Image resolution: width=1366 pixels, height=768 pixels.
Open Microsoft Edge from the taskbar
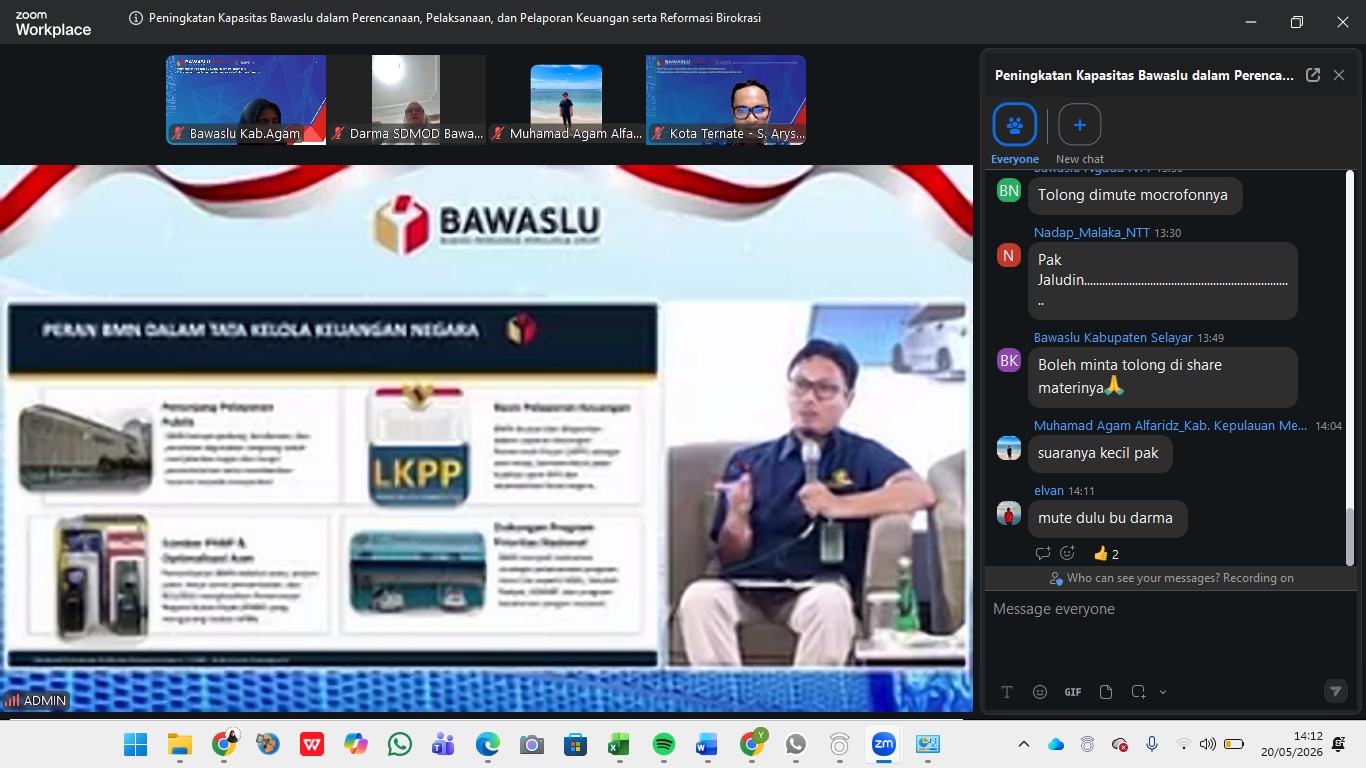[487, 745]
